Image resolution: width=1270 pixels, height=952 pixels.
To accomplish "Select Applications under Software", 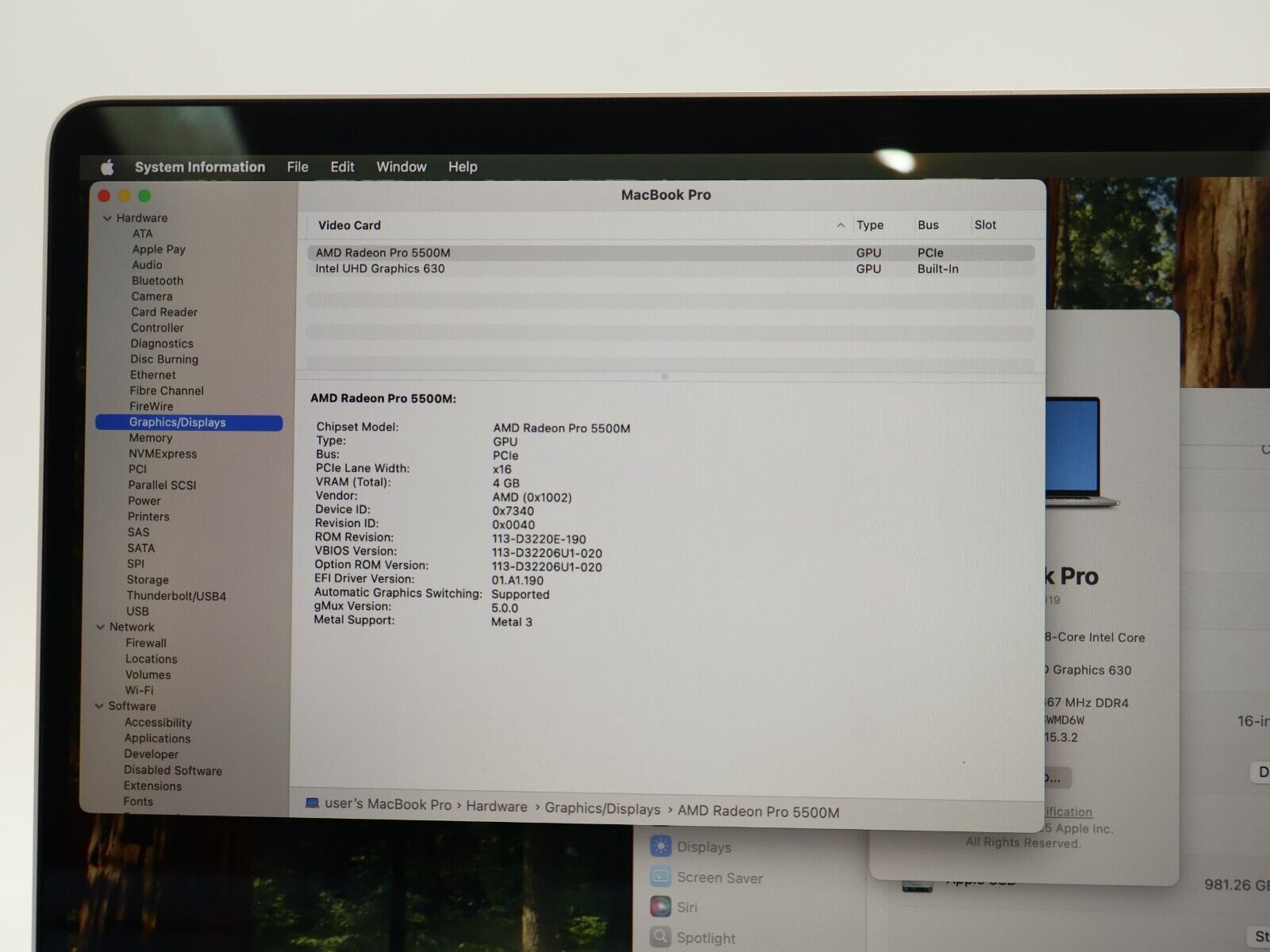I will (157, 739).
